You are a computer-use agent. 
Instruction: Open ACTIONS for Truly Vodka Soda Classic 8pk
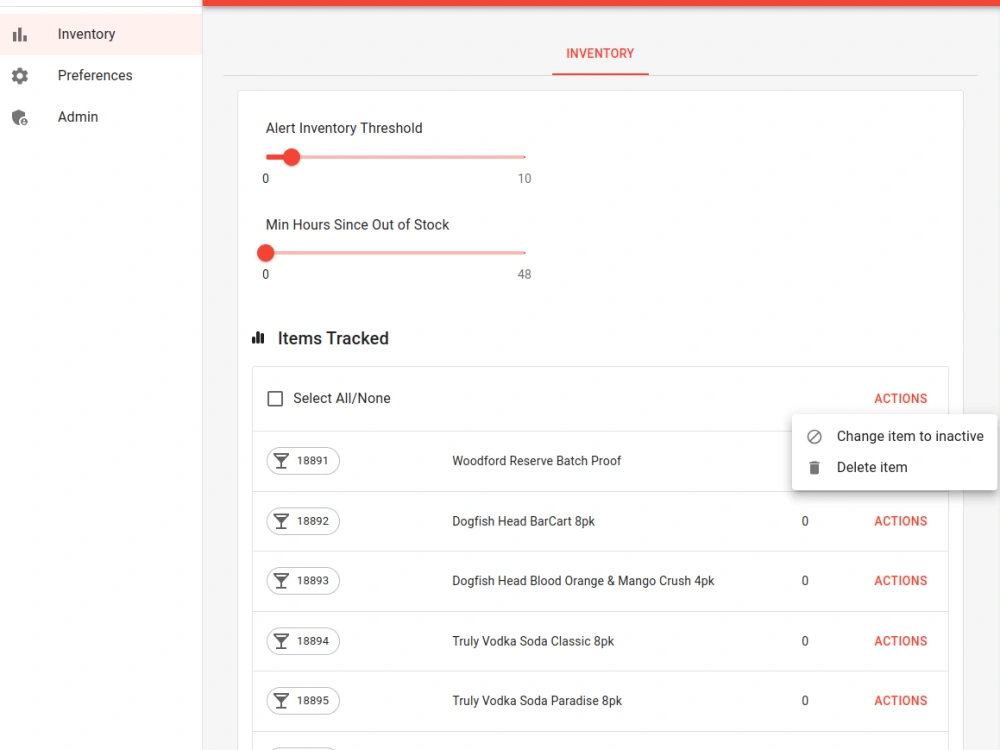point(901,641)
